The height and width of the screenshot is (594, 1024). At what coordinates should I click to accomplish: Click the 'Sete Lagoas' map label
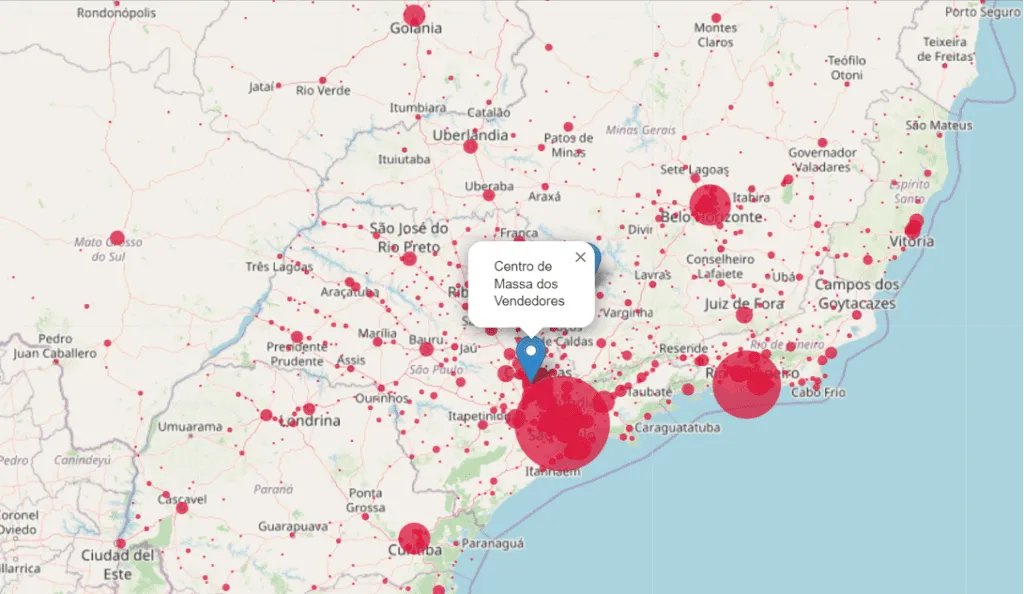pos(694,170)
